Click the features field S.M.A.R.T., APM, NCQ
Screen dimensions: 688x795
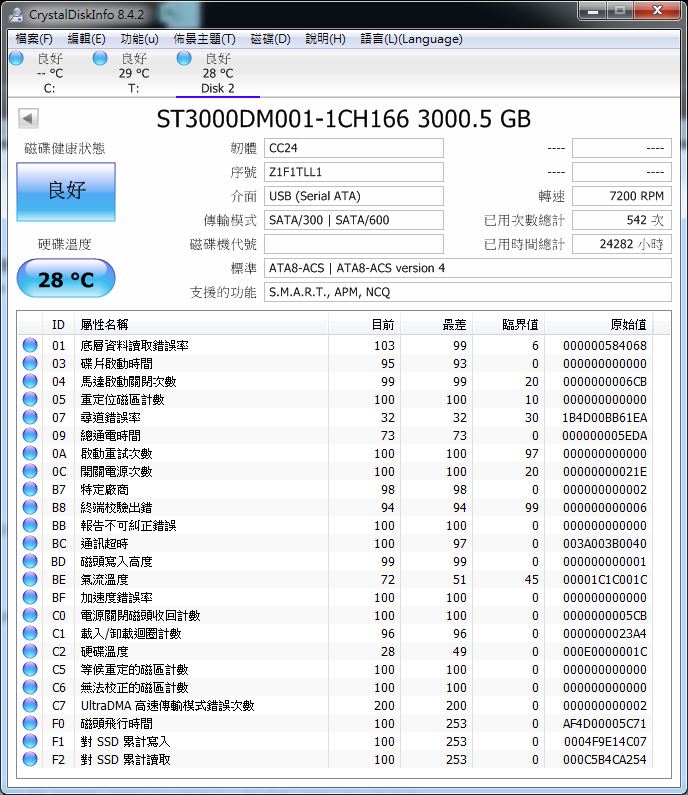pyautogui.click(x=467, y=292)
